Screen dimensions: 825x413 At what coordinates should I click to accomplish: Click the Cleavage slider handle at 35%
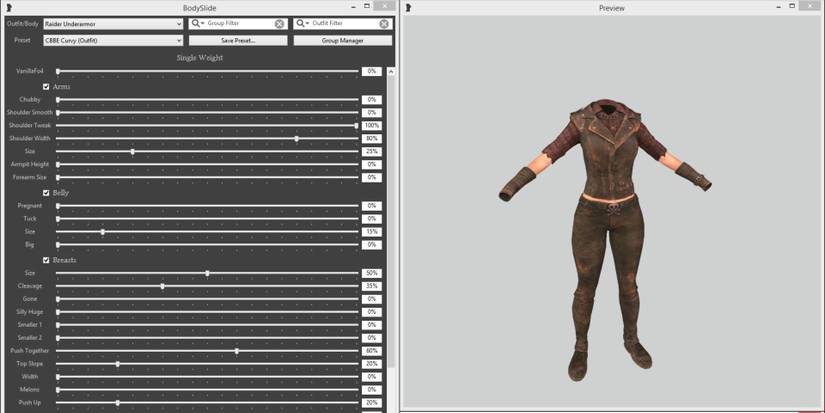[x=162, y=286]
